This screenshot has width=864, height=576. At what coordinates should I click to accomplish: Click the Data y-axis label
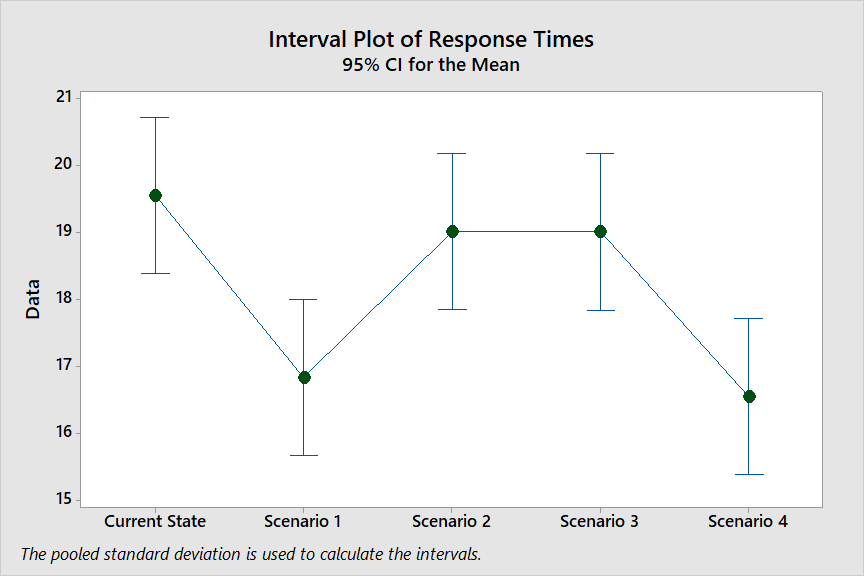[x=33, y=298]
